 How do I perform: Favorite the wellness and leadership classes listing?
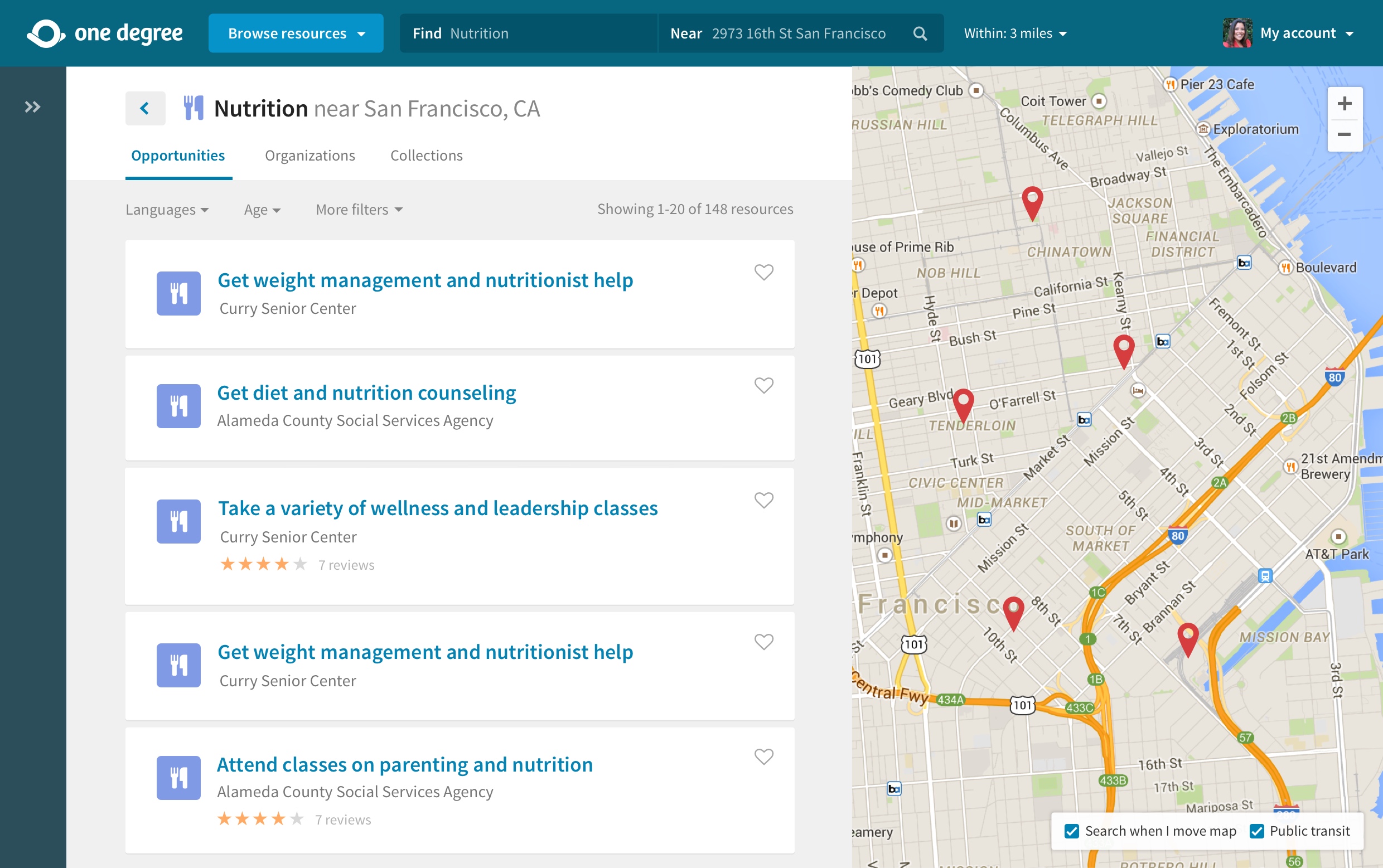coord(763,500)
